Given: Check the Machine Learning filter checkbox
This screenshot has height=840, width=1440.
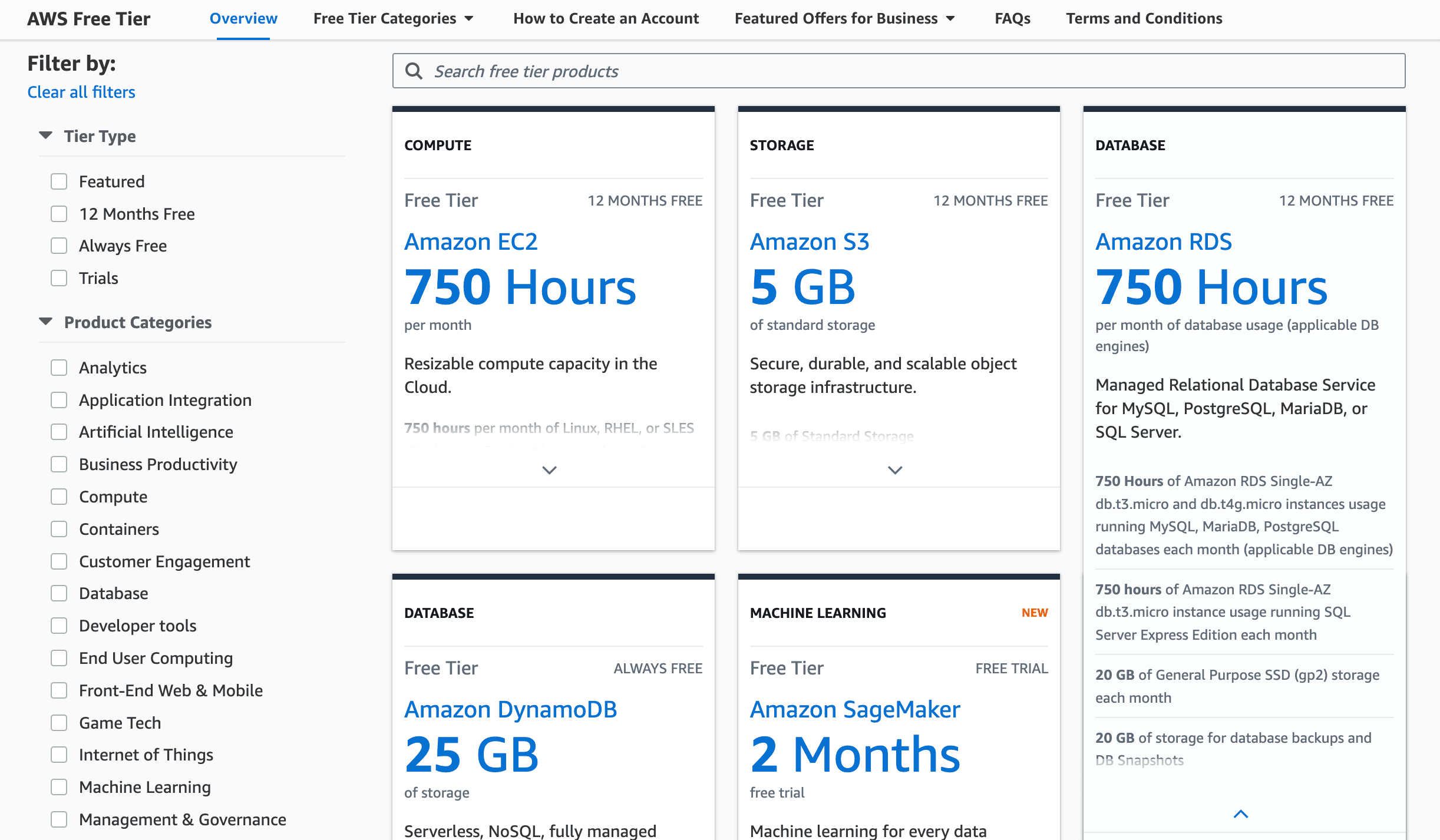Looking at the screenshot, I should pyautogui.click(x=59, y=787).
